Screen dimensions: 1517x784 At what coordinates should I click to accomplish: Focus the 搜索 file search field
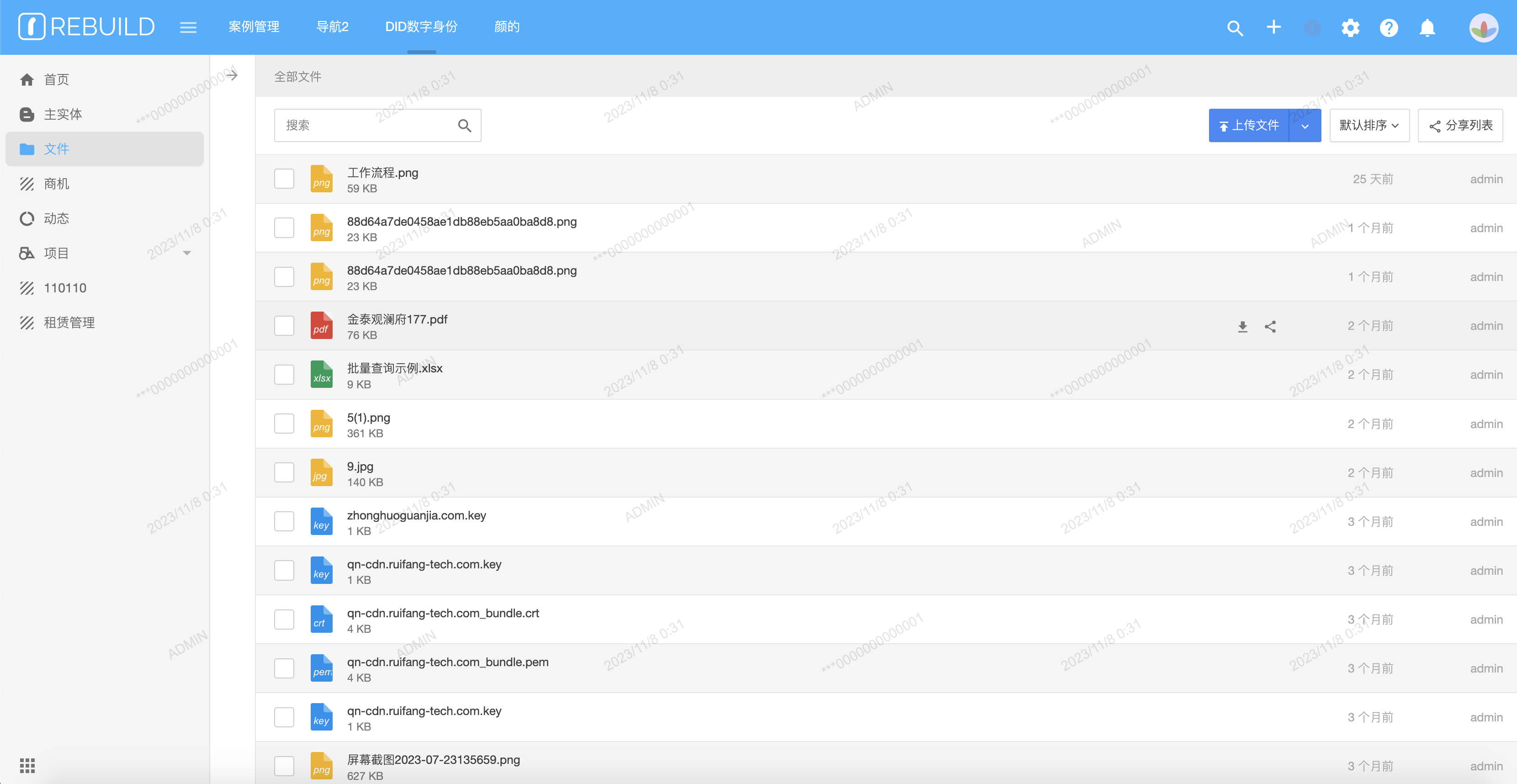pos(377,126)
